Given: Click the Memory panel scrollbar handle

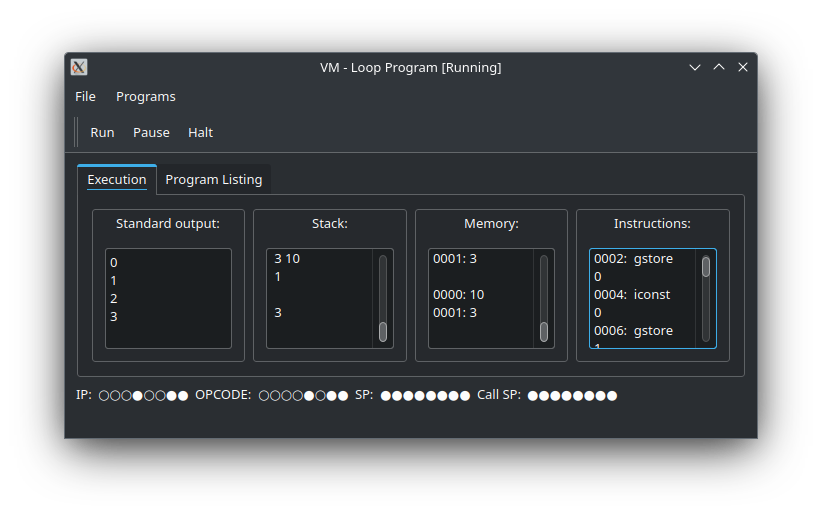Looking at the screenshot, I should coord(544,331).
